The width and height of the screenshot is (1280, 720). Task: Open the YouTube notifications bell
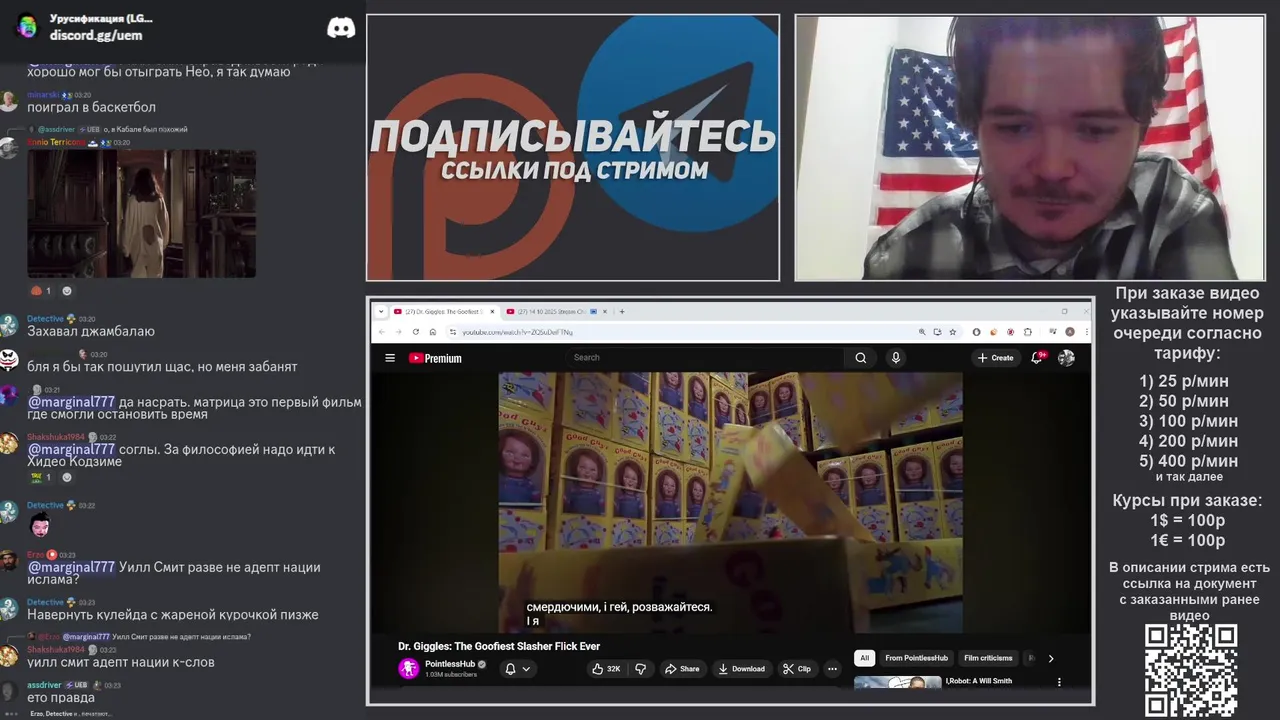click(x=1037, y=358)
